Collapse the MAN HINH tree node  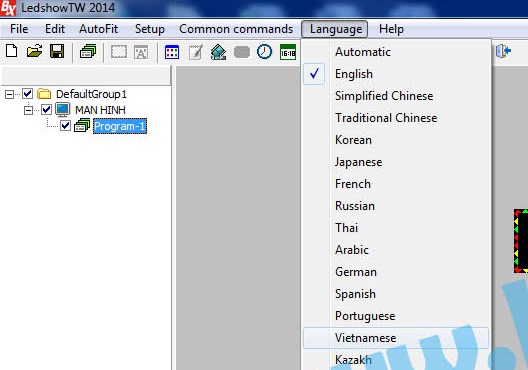pyautogui.click(x=29, y=110)
